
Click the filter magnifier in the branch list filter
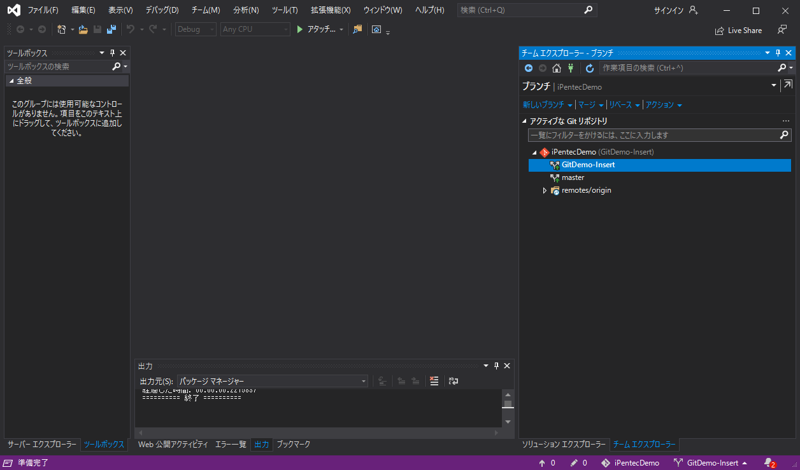point(784,135)
